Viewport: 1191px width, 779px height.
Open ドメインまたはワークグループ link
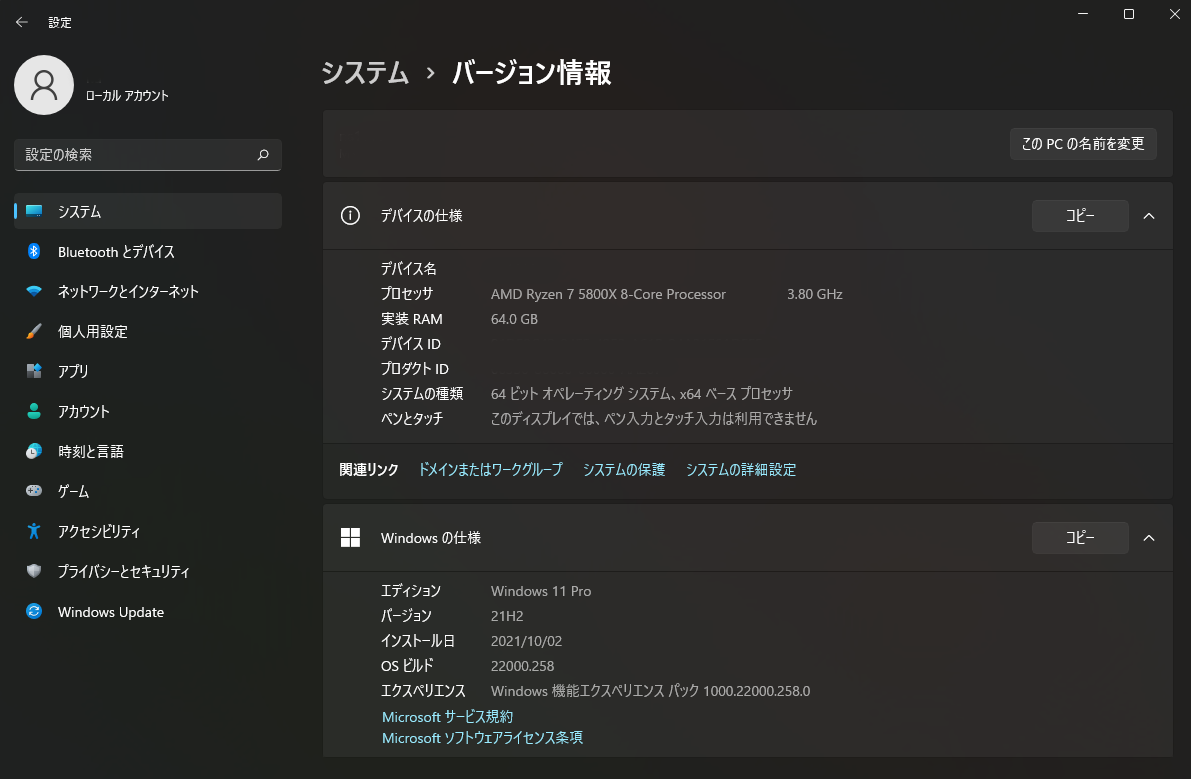click(491, 470)
